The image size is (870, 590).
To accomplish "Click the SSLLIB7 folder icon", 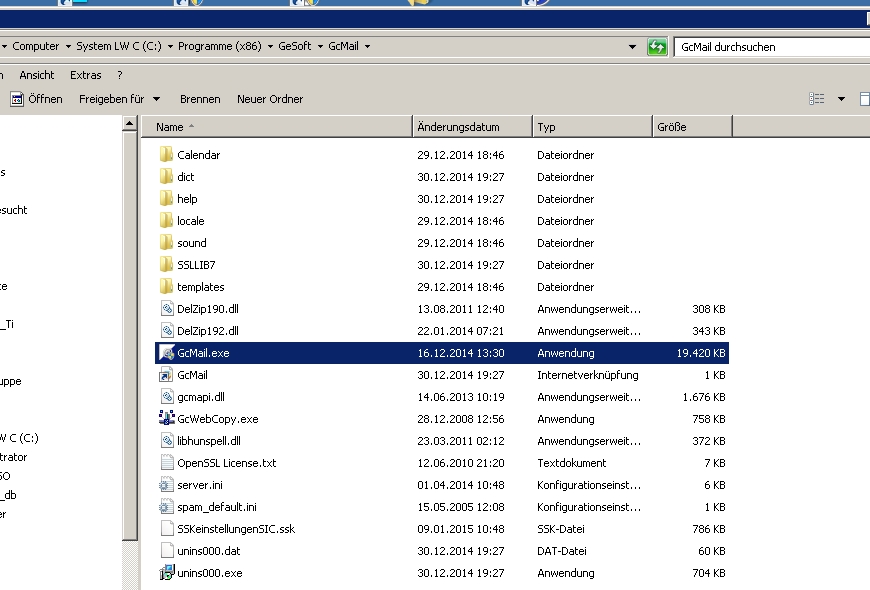I will pyautogui.click(x=166, y=265).
